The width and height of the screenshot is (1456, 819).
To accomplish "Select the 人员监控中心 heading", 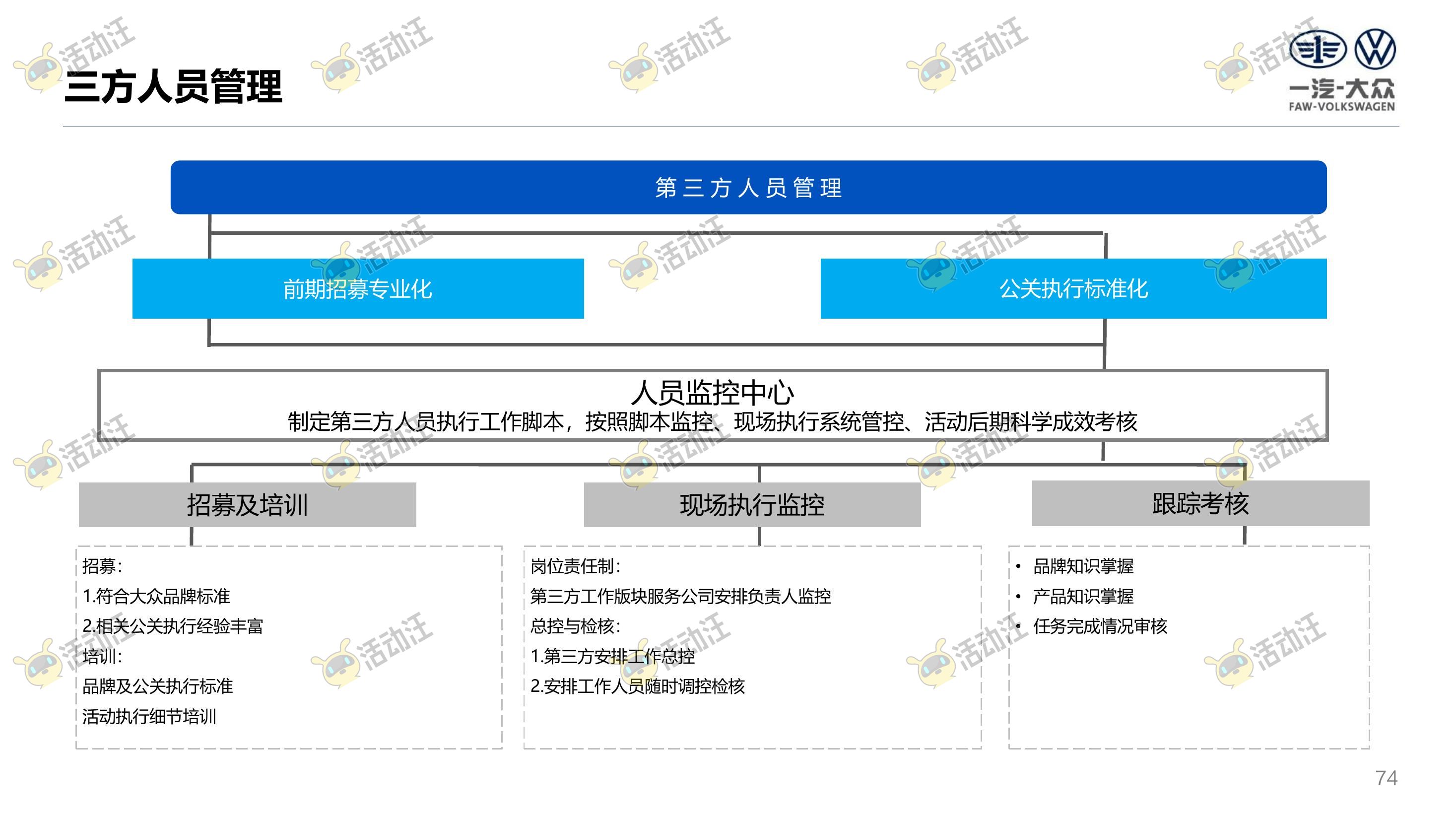I will [x=712, y=392].
